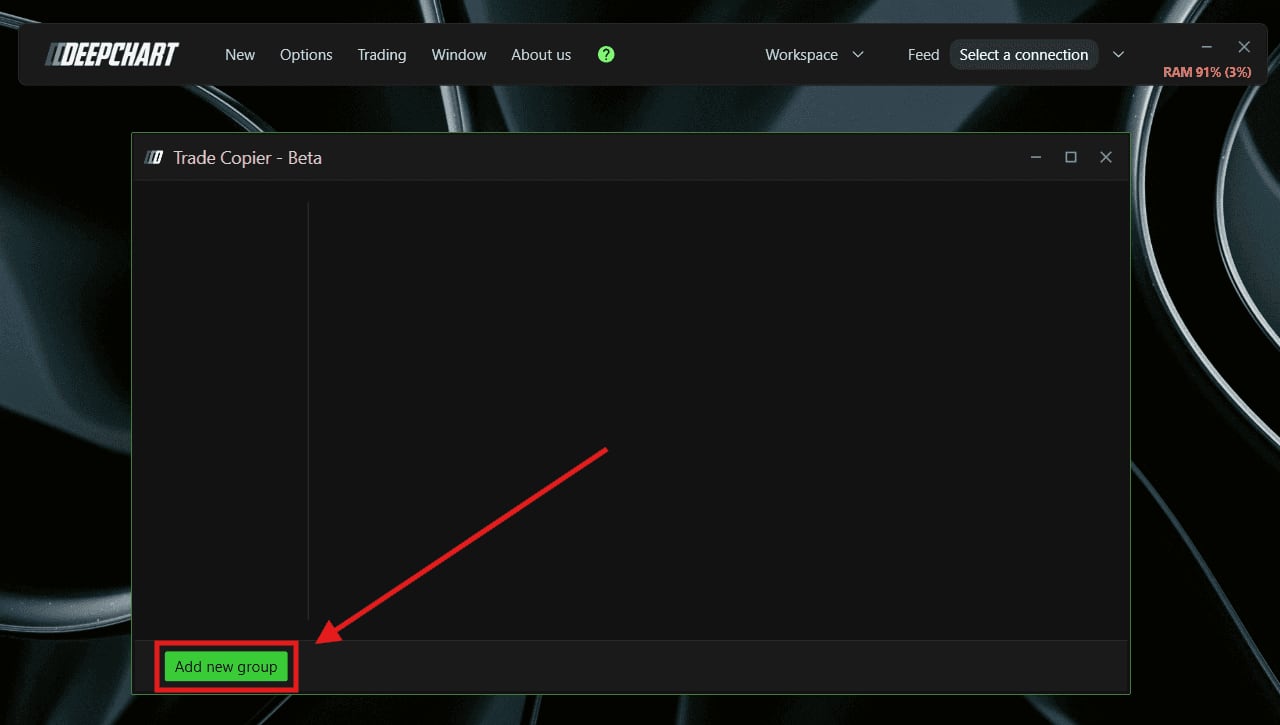Open the Window menu

[x=459, y=55]
